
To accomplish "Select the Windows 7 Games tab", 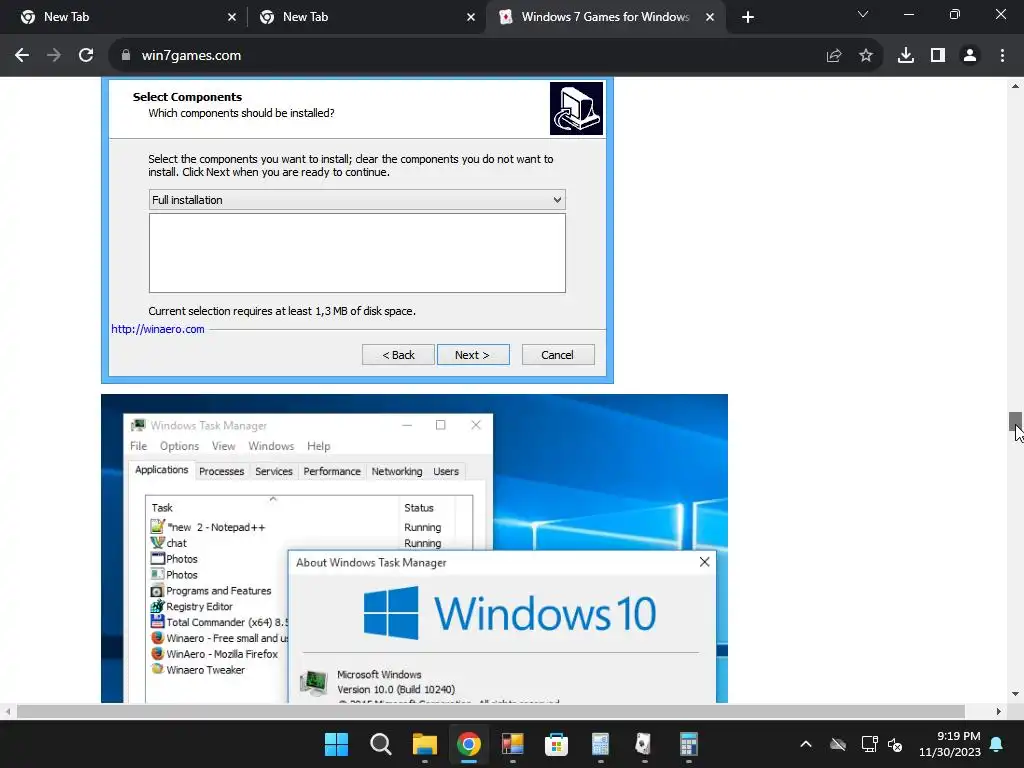I will [605, 17].
